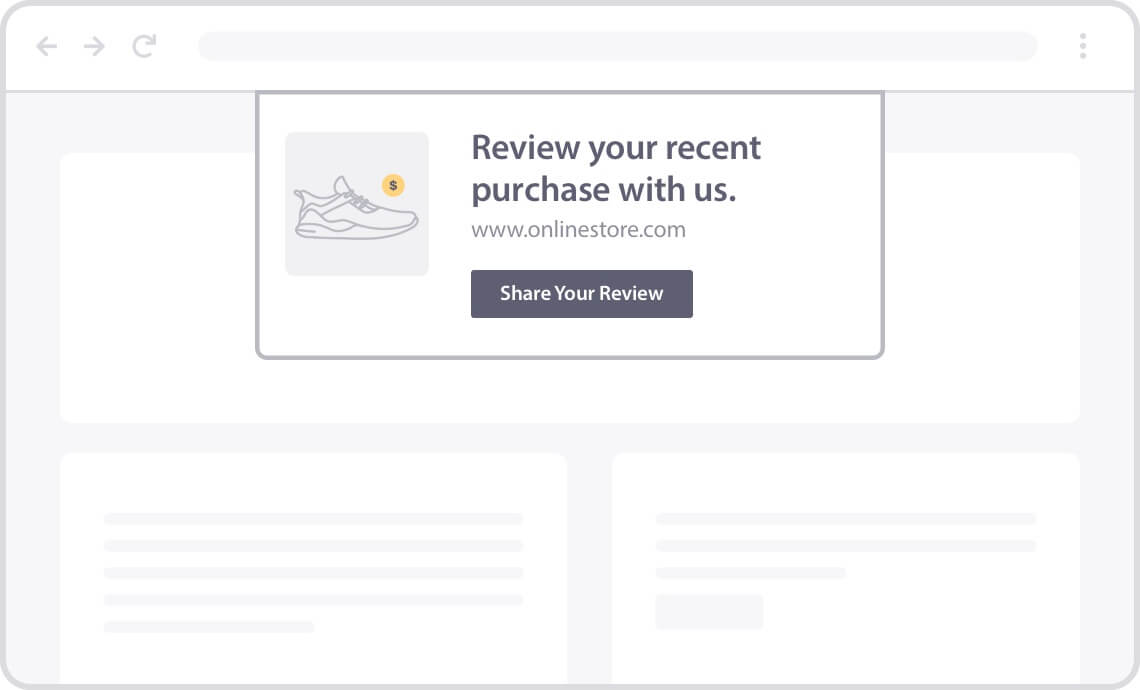Click the Share Your Review button
Screen dimensions: 1140x690
(x=582, y=294)
